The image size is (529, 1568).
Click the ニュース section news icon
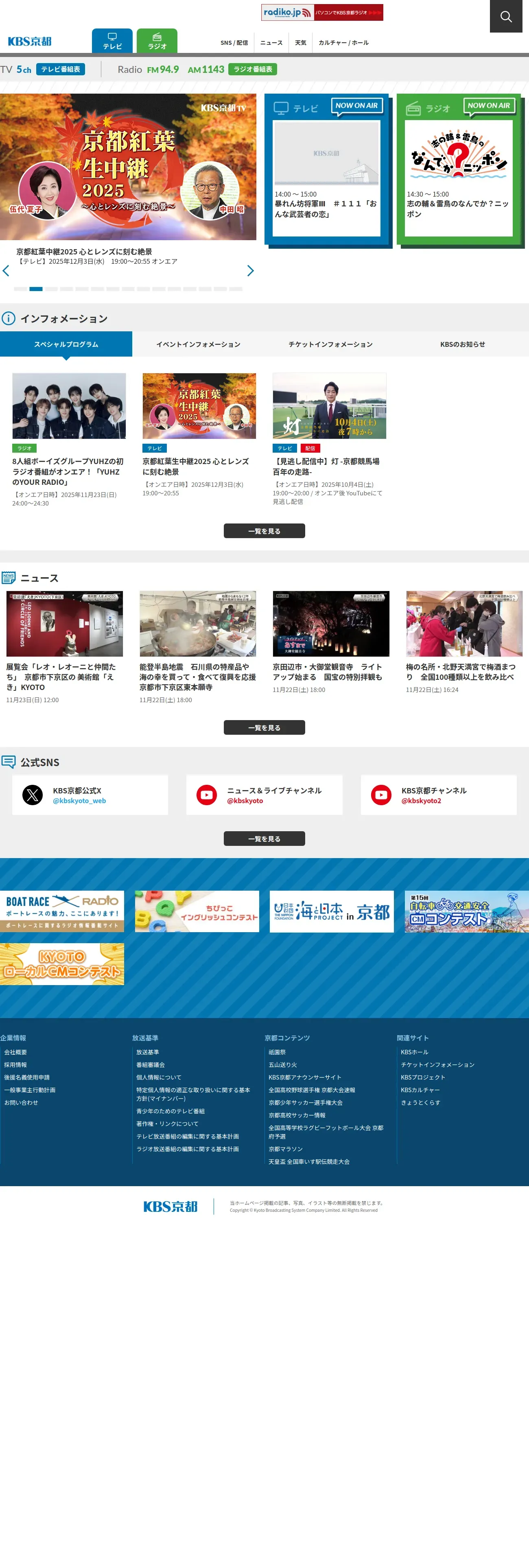[x=9, y=578]
